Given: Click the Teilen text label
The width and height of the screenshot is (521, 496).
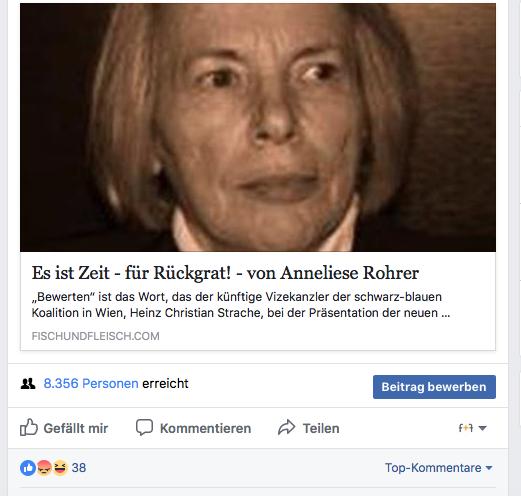Looking at the screenshot, I should pos(321,428).
